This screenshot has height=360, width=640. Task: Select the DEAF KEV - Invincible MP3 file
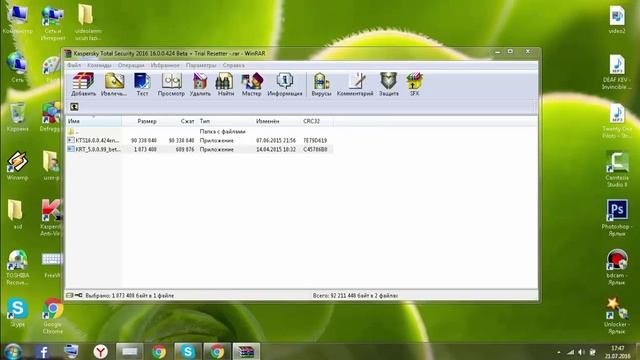click(x=617, y=72)
